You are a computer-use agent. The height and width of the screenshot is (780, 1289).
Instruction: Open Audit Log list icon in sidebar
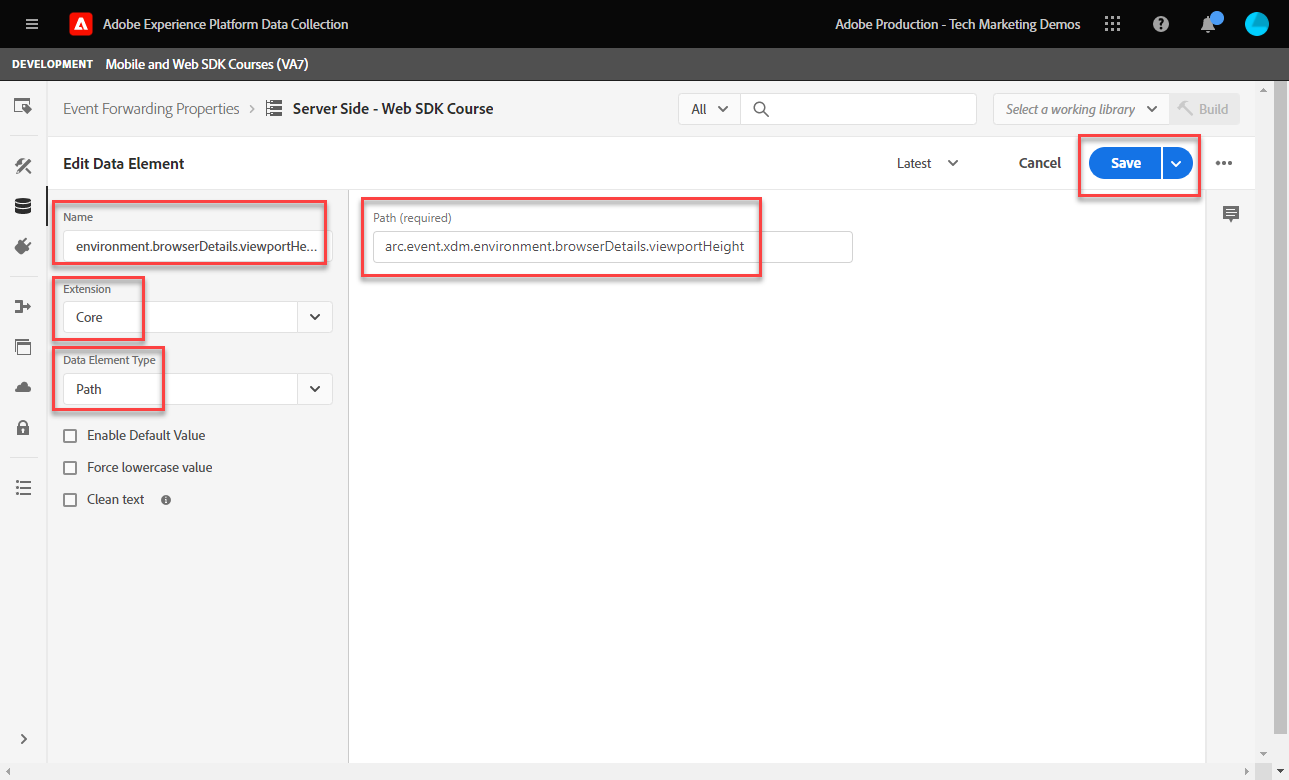(x=23, y=487)
